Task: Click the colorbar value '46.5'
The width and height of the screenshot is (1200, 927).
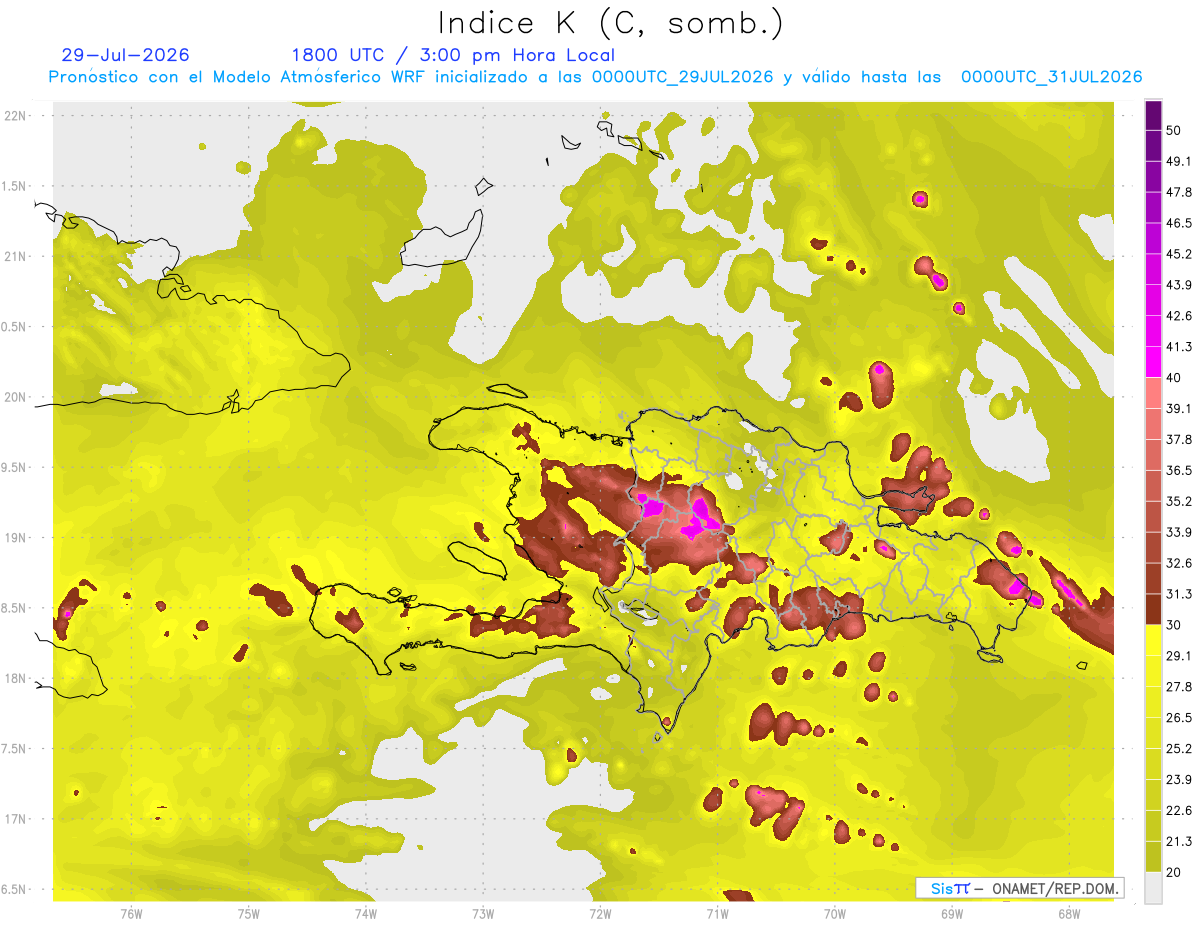Action: click(x=1179, y=223)
